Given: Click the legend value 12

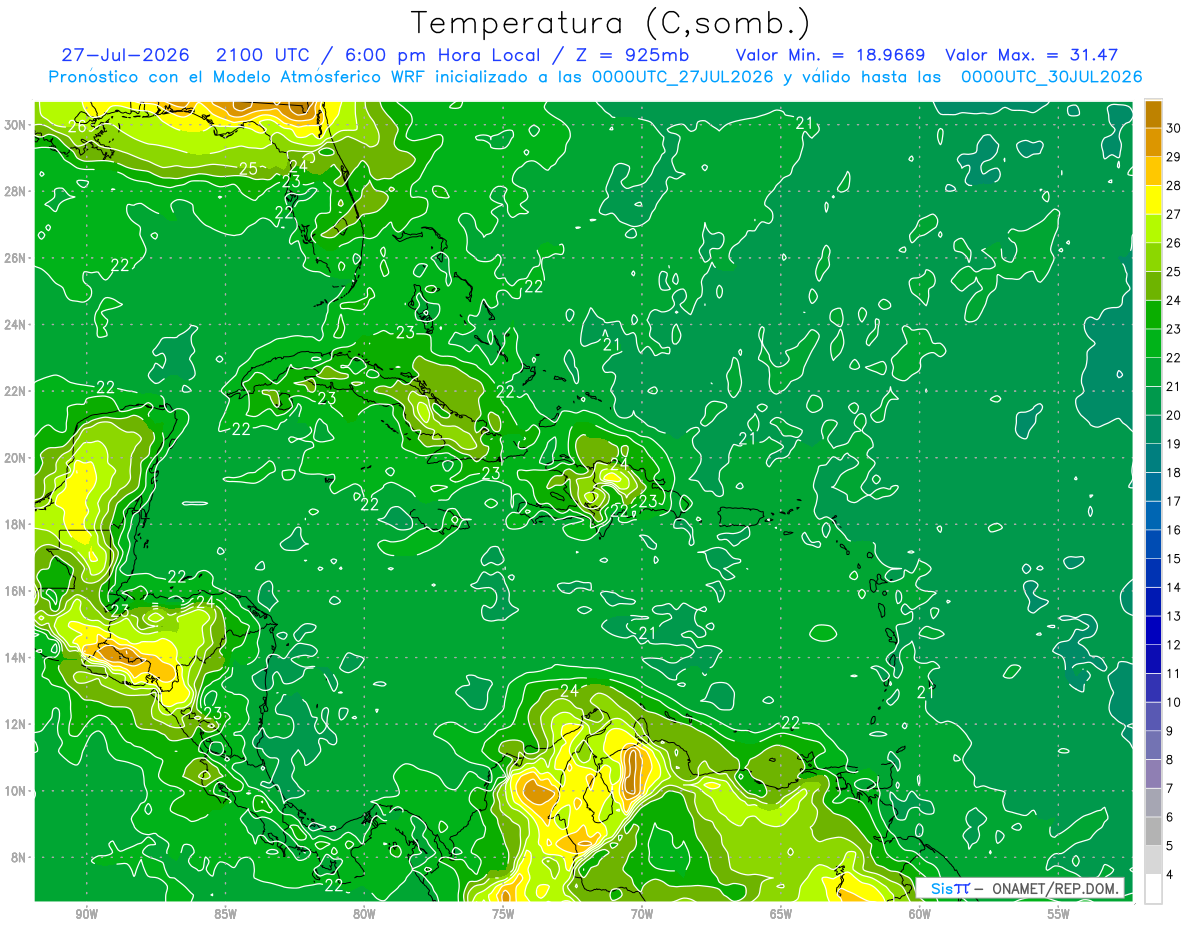Looking at the screenshot, I should click(1174, 644).
